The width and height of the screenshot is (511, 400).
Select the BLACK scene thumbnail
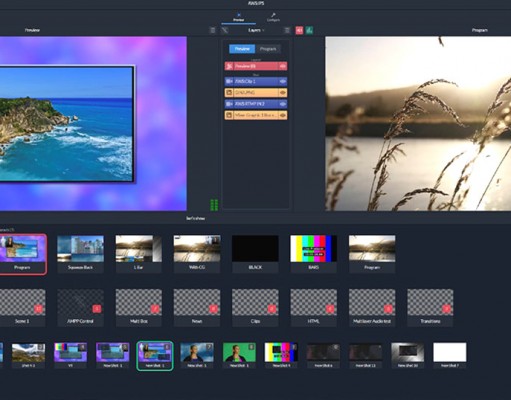pos(255,254)
